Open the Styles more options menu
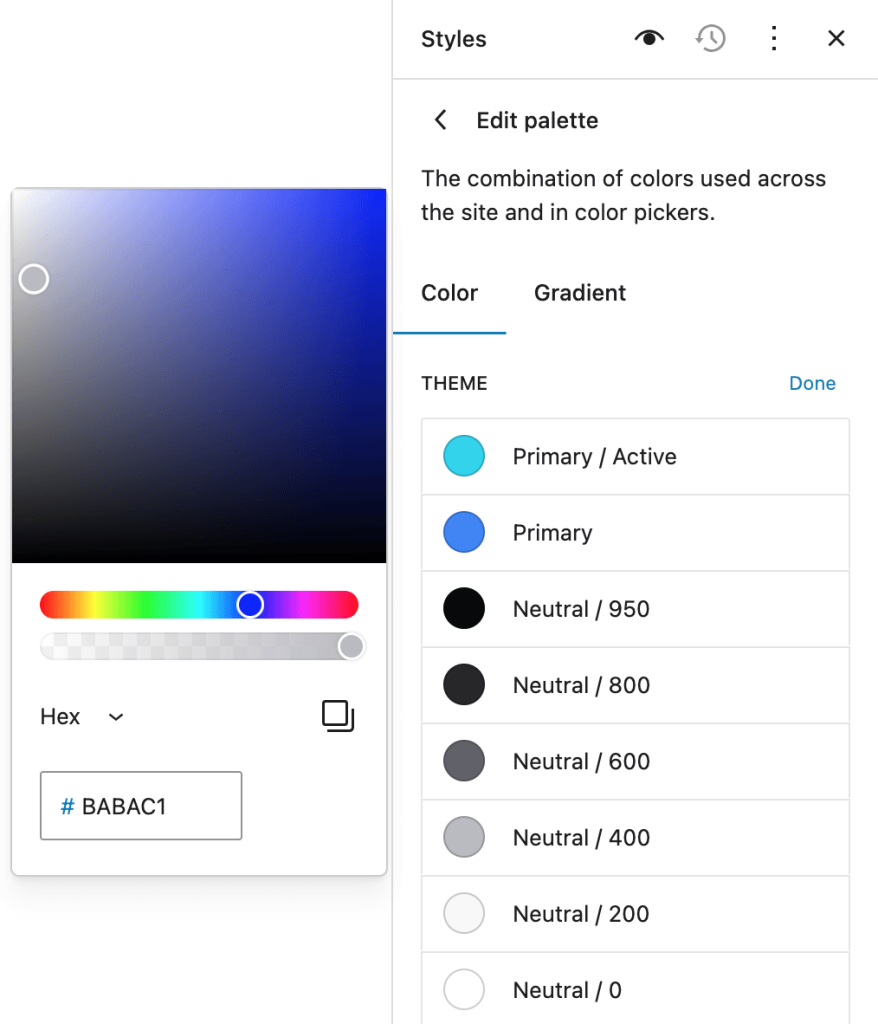This screenshot has height=1024, width=878. coord(773,39)
